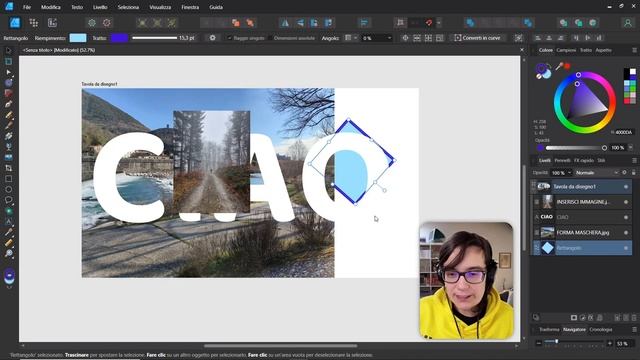Viewport: 640px width, 360px height.
Task: Click the horizontal canvas scrollbar
Action: pos(280,346)
